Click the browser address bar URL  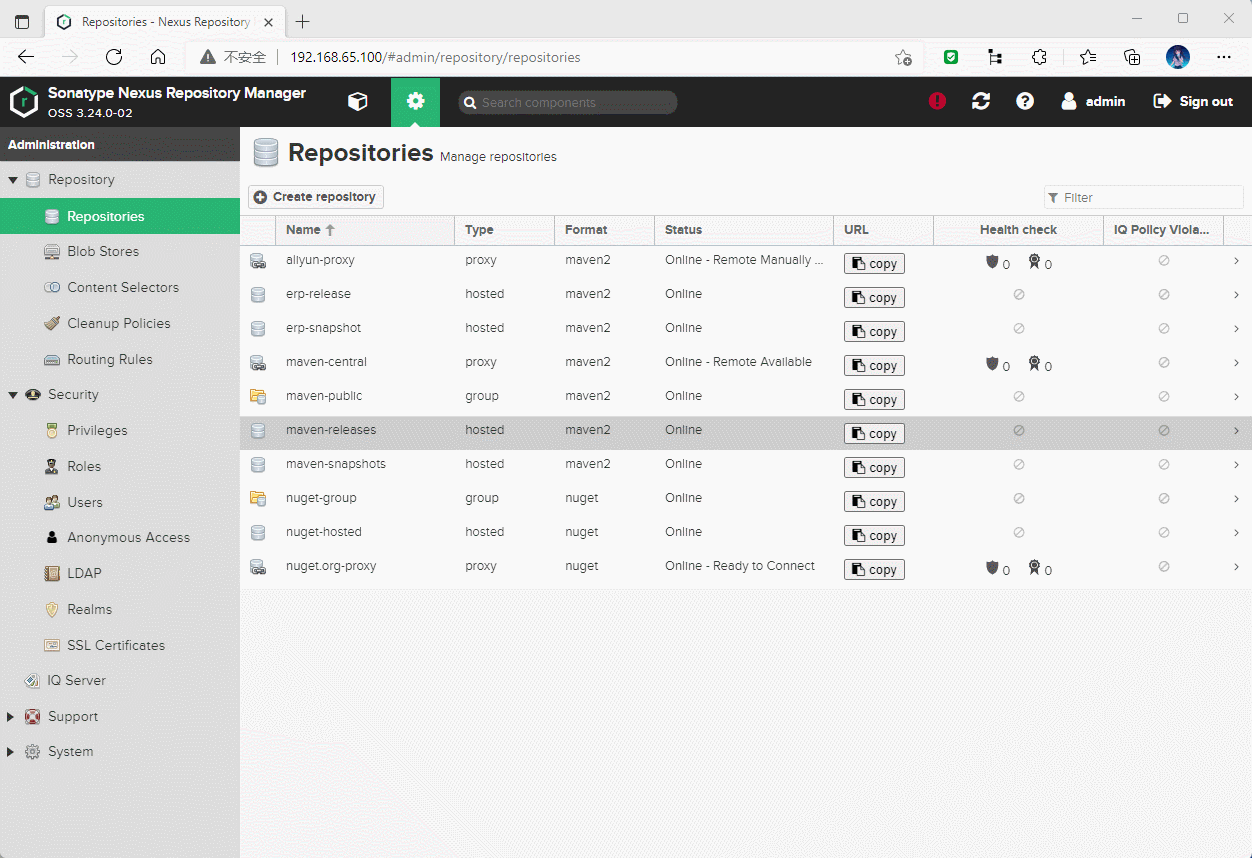(435, 57)
